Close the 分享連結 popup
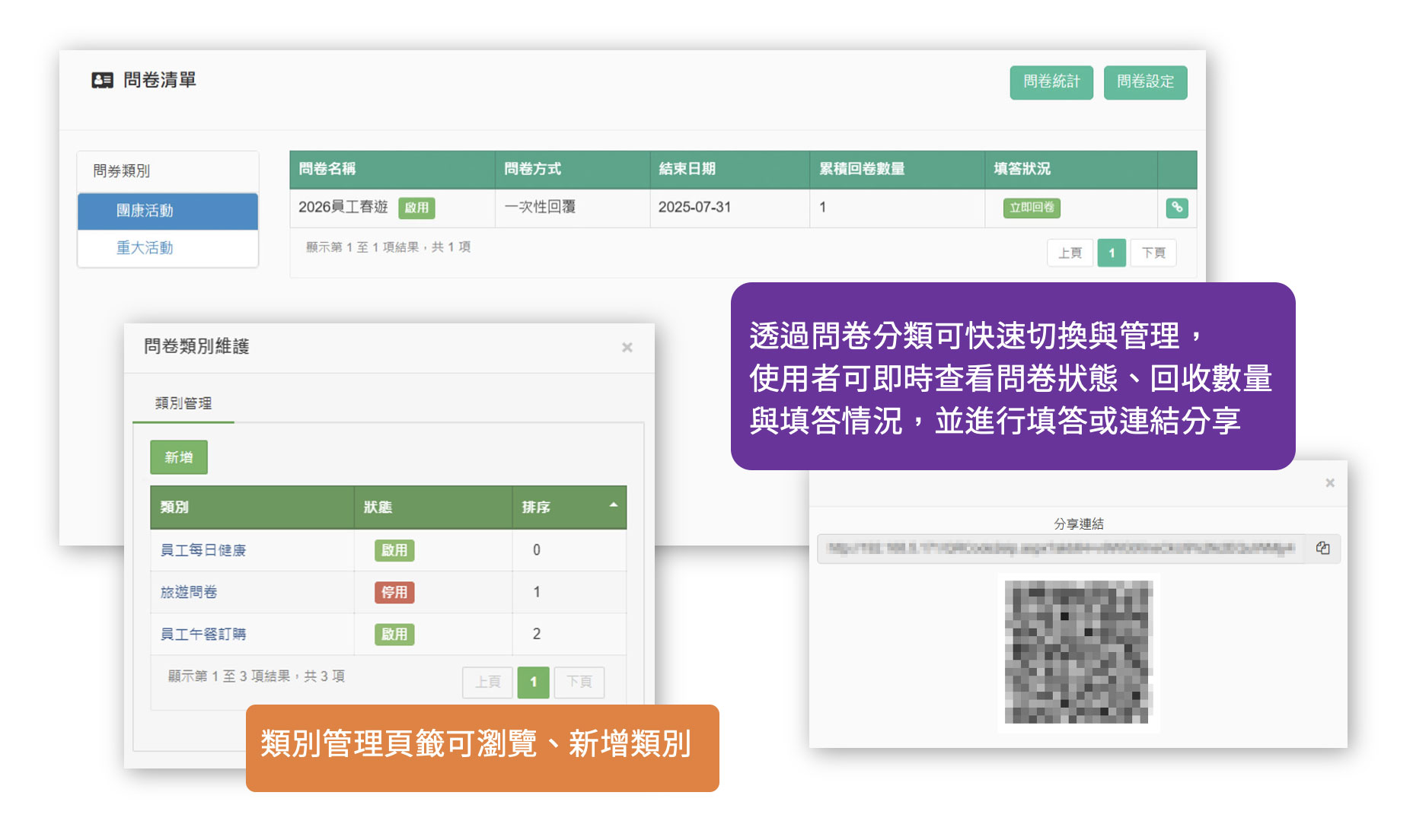The height and width of the screenshot is (840, 1413). pyautogui.click(x=1329, y=483)
